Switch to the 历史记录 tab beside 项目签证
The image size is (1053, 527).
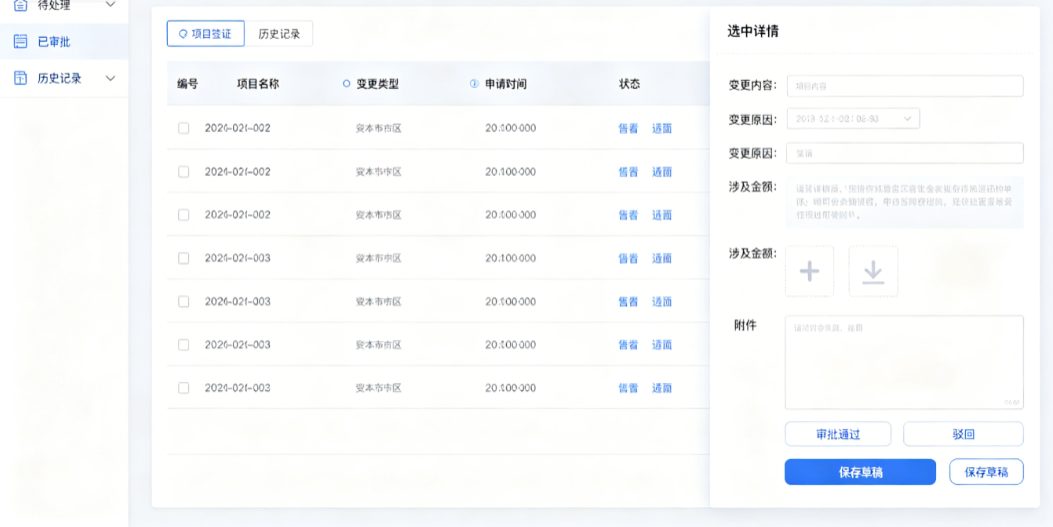pos(279,34)
